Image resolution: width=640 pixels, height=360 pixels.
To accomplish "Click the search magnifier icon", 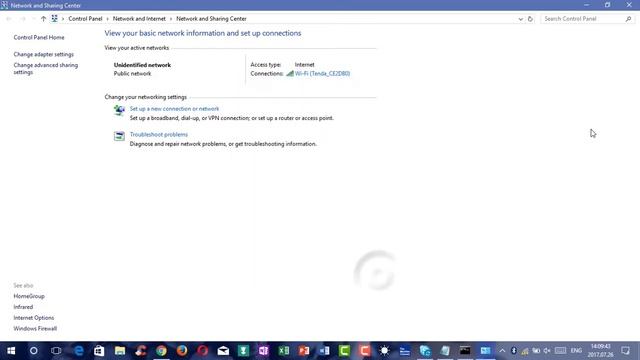I will pyautogui.click(x=628, y=19).
